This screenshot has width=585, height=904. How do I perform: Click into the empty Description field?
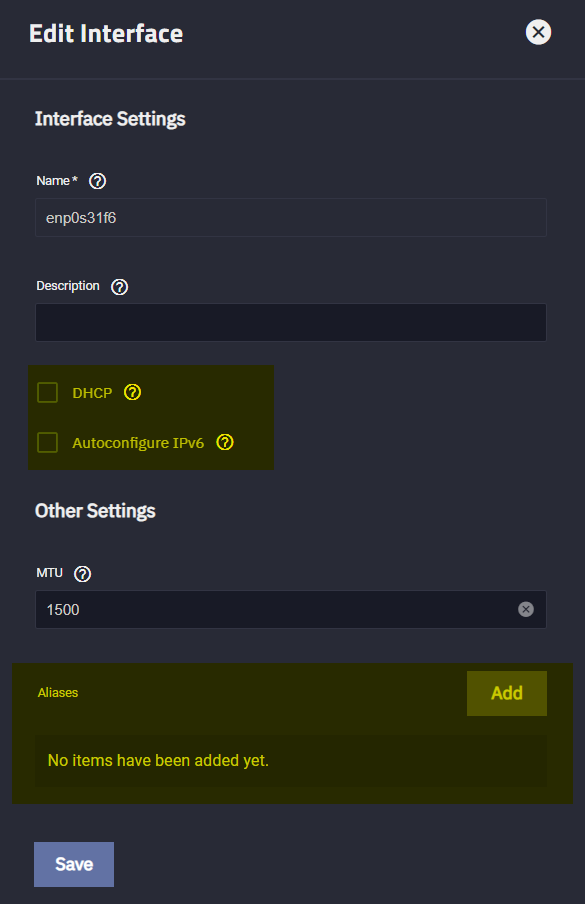(x=291, y=322)
